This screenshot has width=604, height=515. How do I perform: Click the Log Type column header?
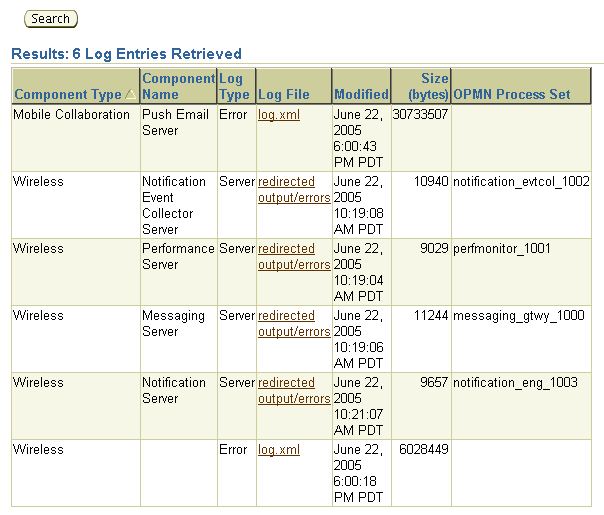234,86
